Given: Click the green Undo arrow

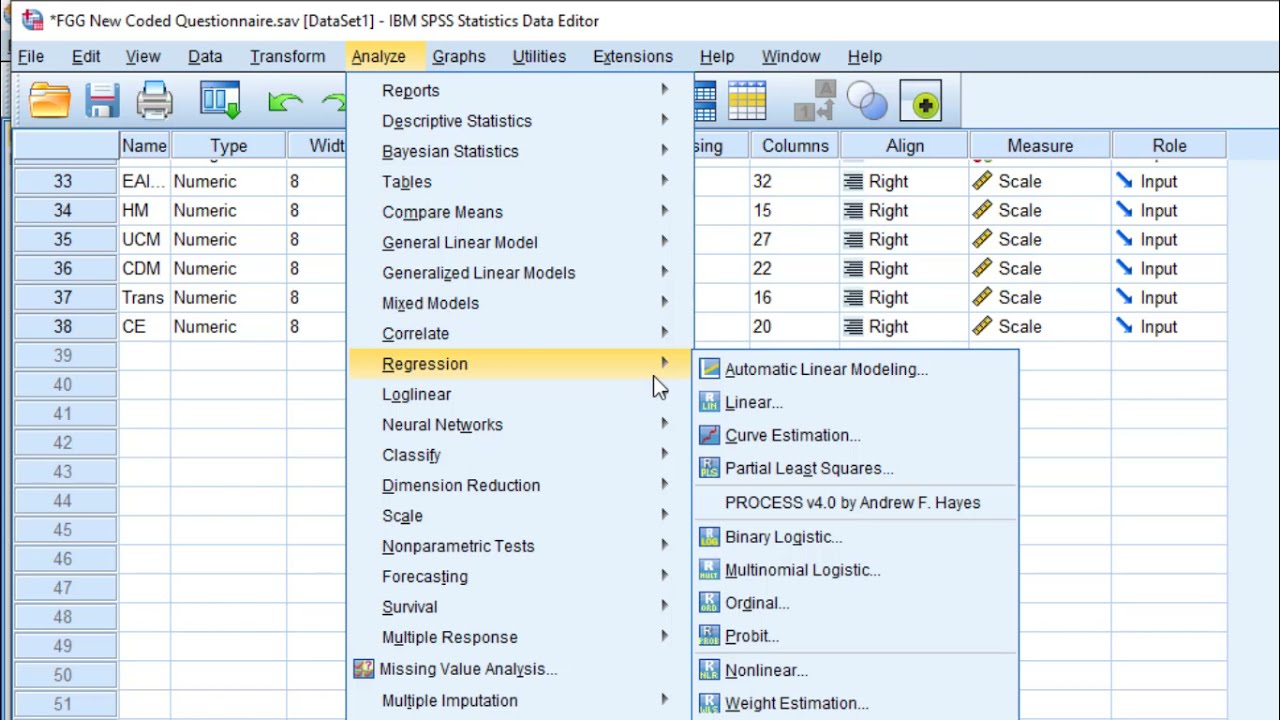Looking at the screenshot, I should click(x=285, y=101).
